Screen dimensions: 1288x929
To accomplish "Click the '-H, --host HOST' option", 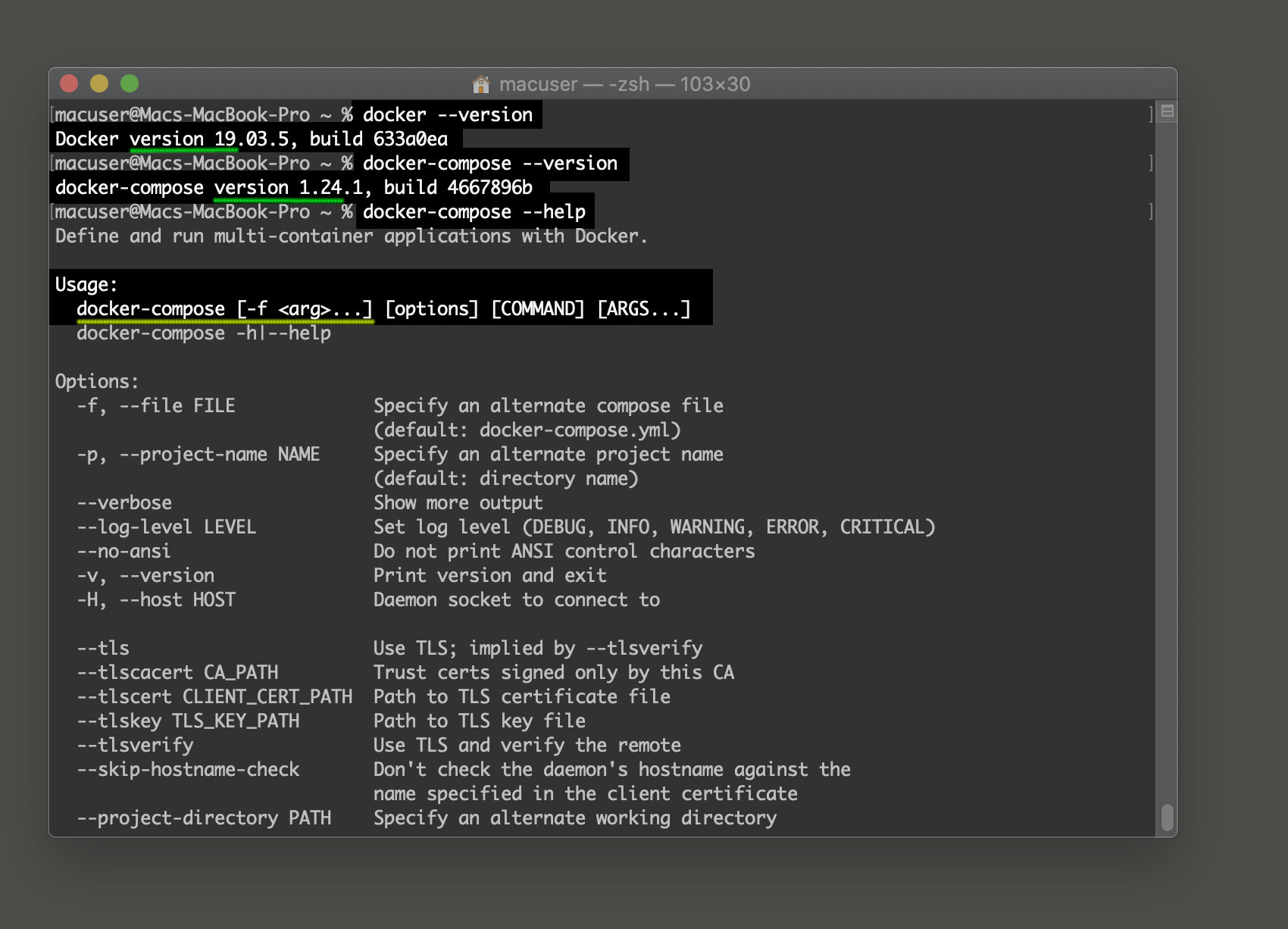I will pyautogui.click(x=156, y=600).
